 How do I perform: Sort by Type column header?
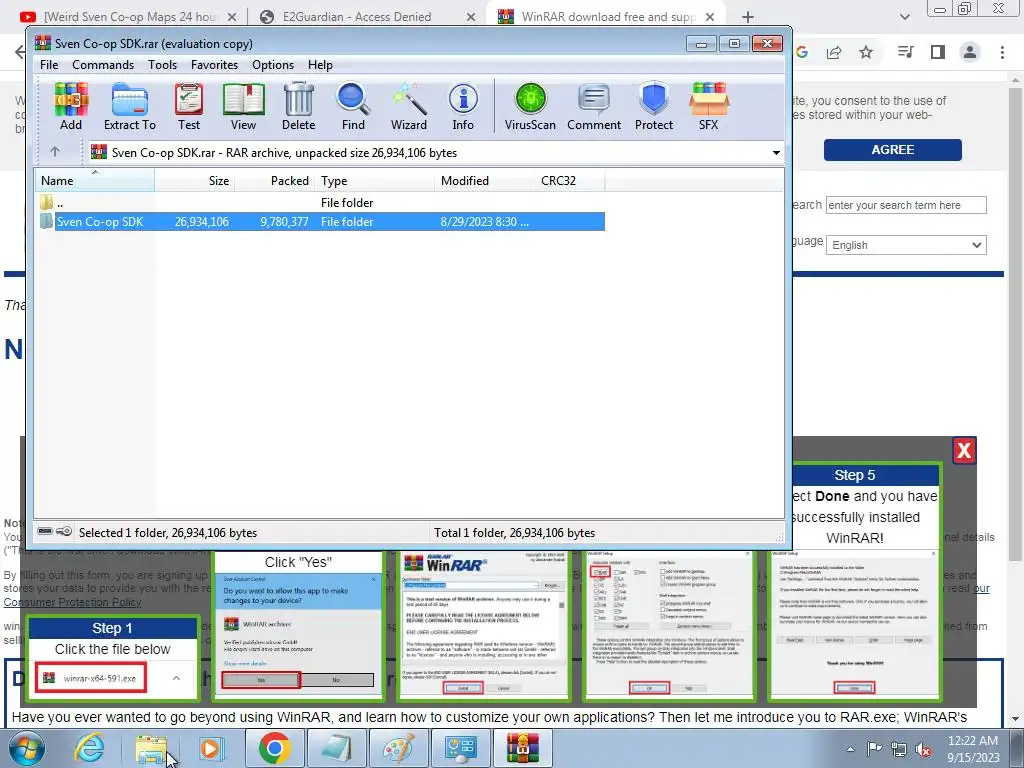374,180
